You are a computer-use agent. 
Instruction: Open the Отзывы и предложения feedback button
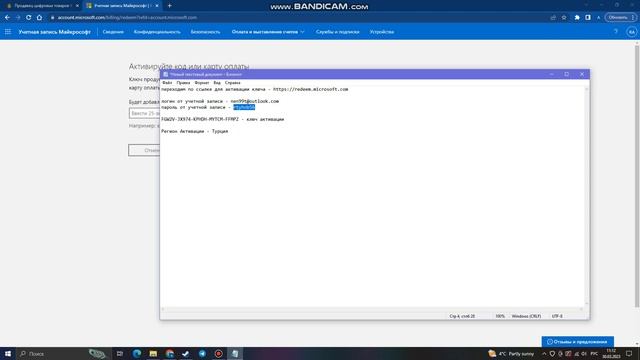coord(577,342)
